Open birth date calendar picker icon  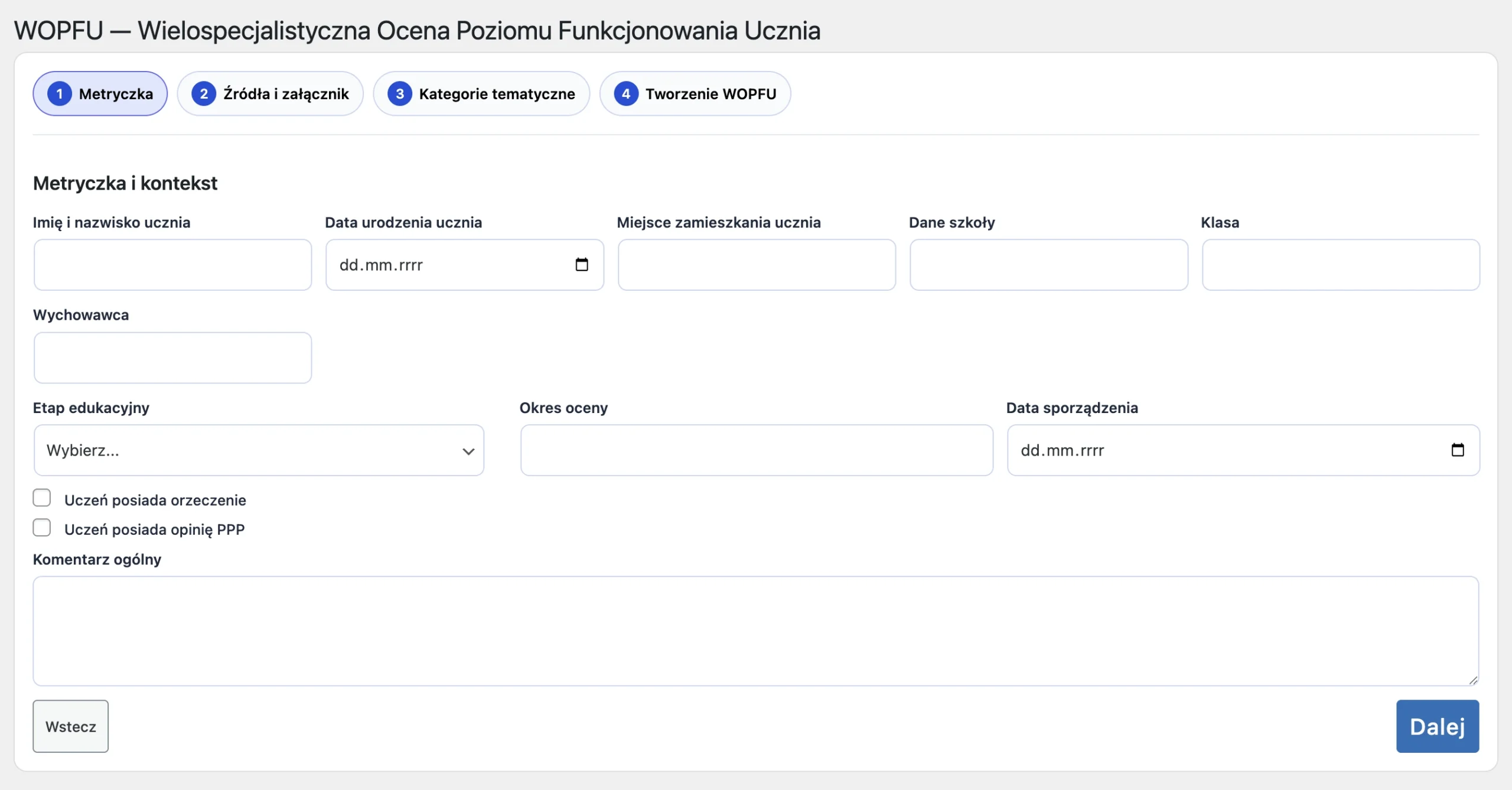582,265
